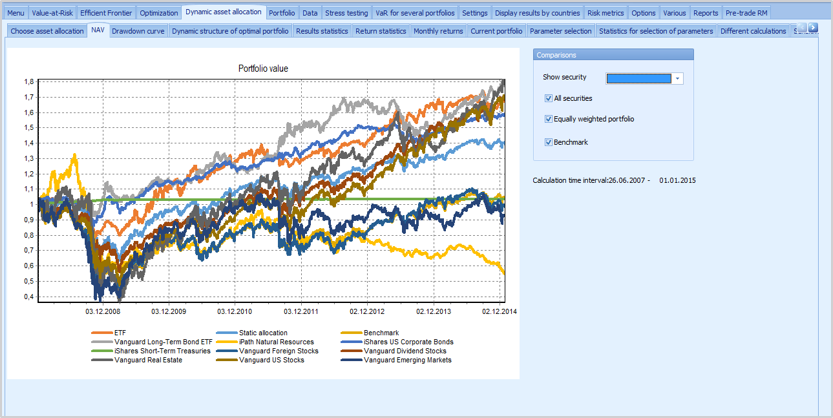Open the Current portfolio sub-tab
Screen dimensions: 833x418
point(497,31)
